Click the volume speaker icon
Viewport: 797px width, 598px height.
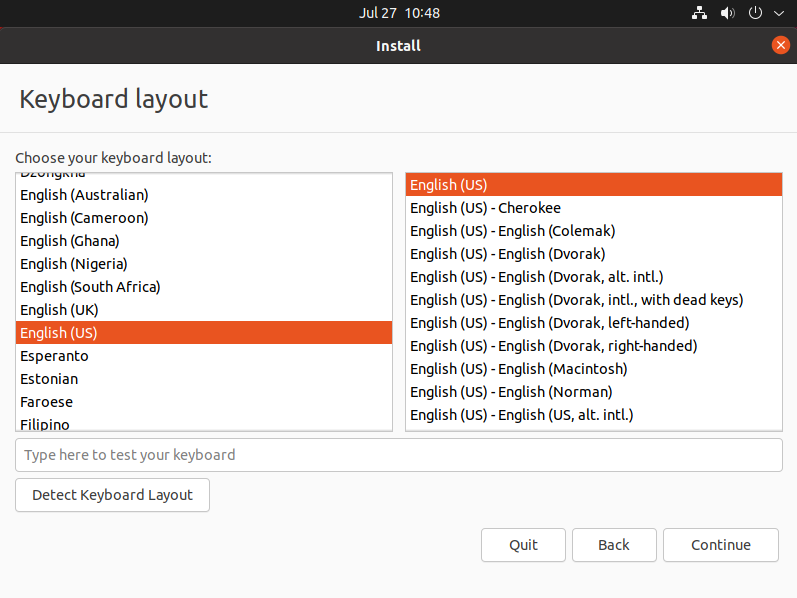tap(727, 13)
